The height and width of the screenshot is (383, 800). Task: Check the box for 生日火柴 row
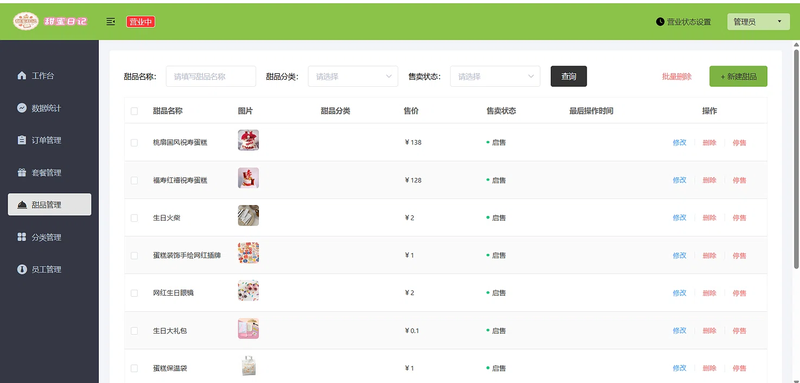pos(134,218)
